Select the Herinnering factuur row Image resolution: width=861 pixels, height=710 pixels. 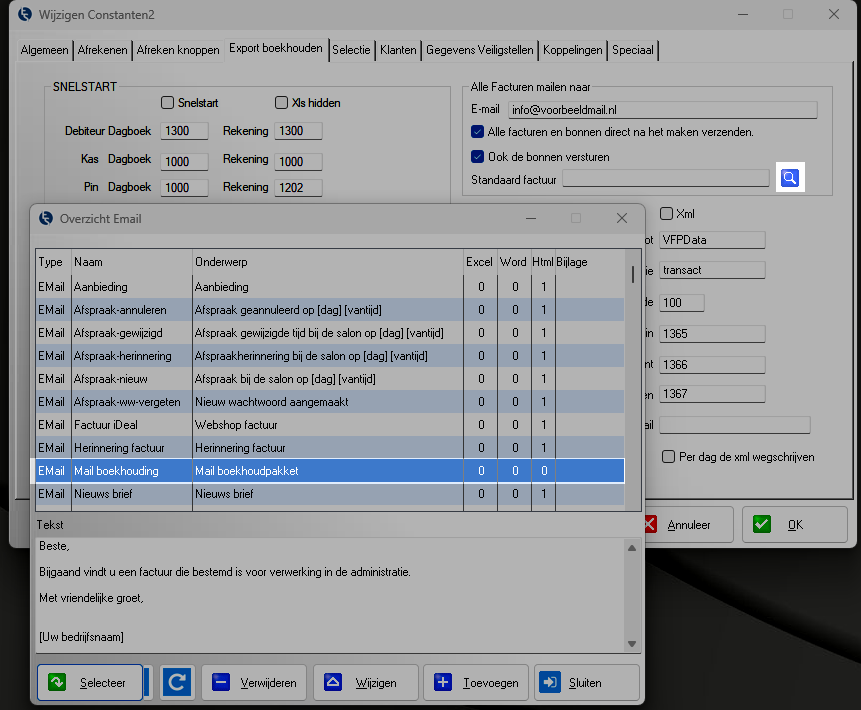pos(330,448)
